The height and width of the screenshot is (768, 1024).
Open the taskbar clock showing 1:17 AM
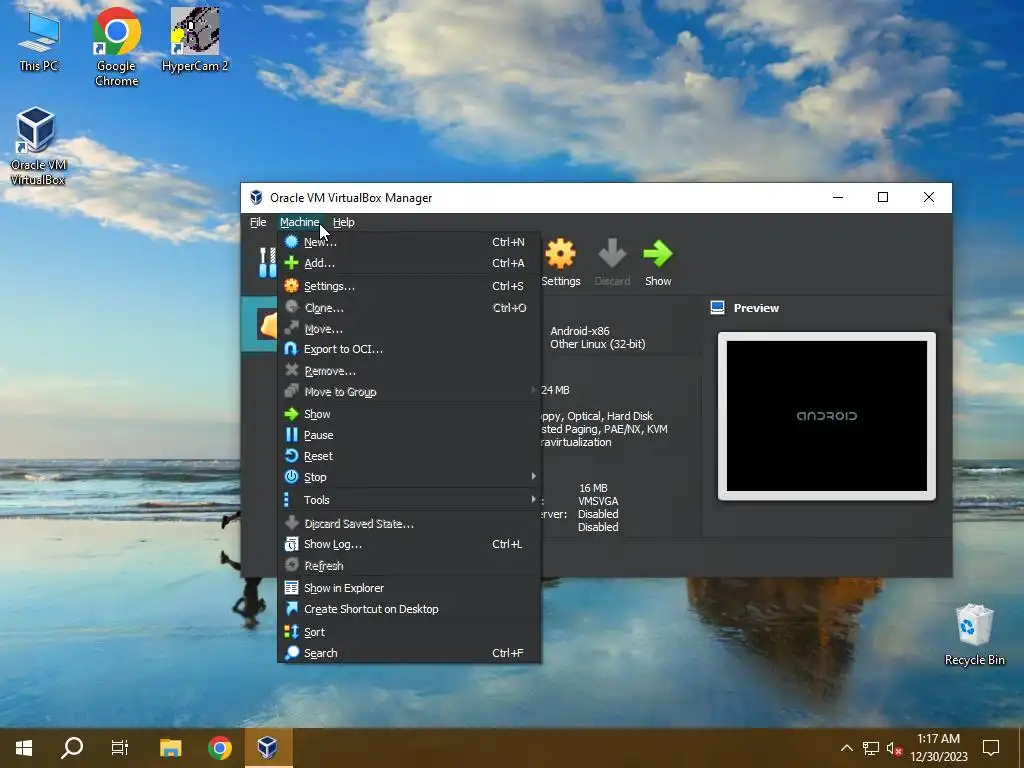(938, 748)
